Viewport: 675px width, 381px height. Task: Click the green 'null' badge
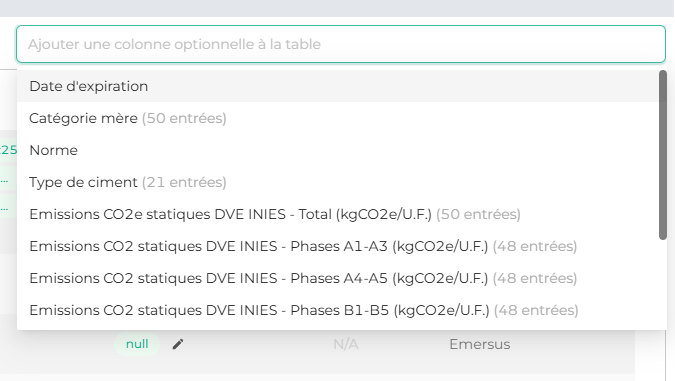(x=137, y=344)
